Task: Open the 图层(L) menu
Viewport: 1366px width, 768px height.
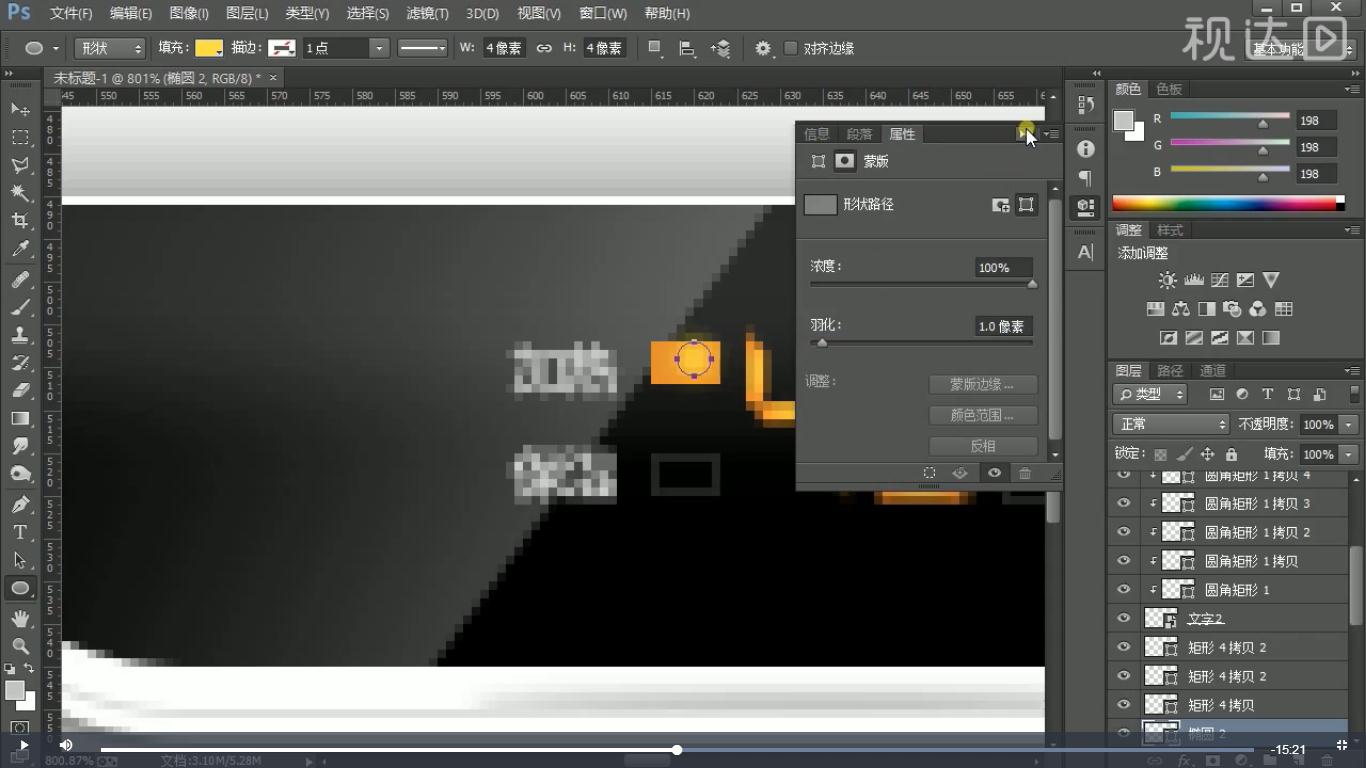Action: tap(247, 13)
